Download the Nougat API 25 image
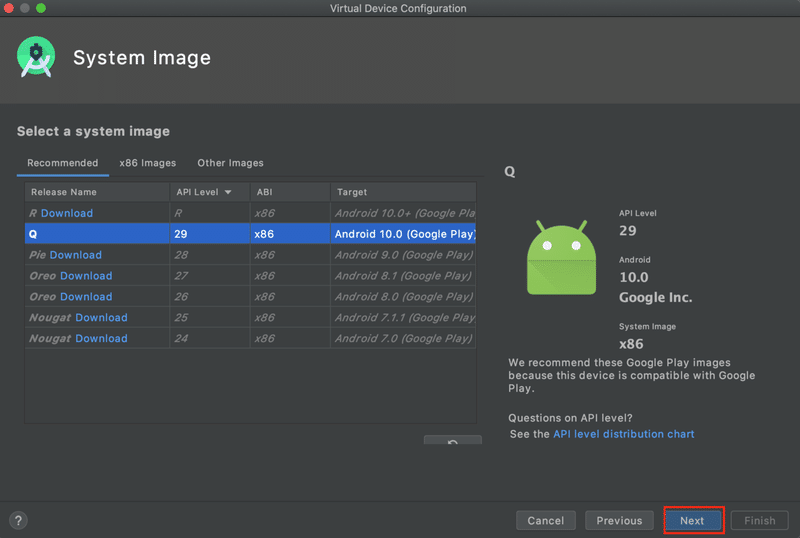Viewport: 800px width, 538px height. 101,318
